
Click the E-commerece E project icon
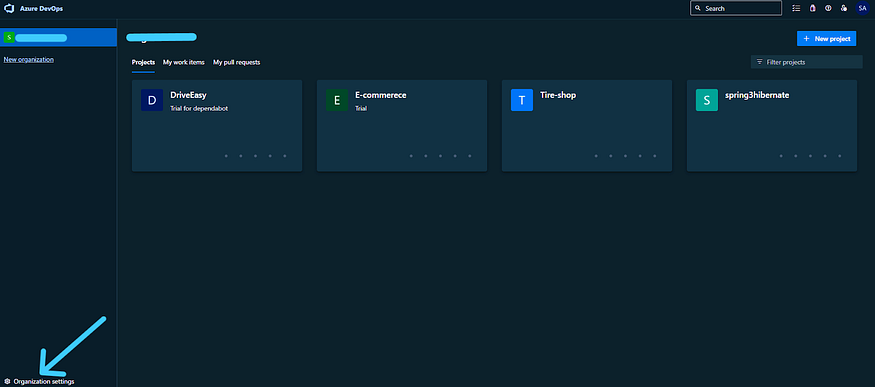(337, 100)
